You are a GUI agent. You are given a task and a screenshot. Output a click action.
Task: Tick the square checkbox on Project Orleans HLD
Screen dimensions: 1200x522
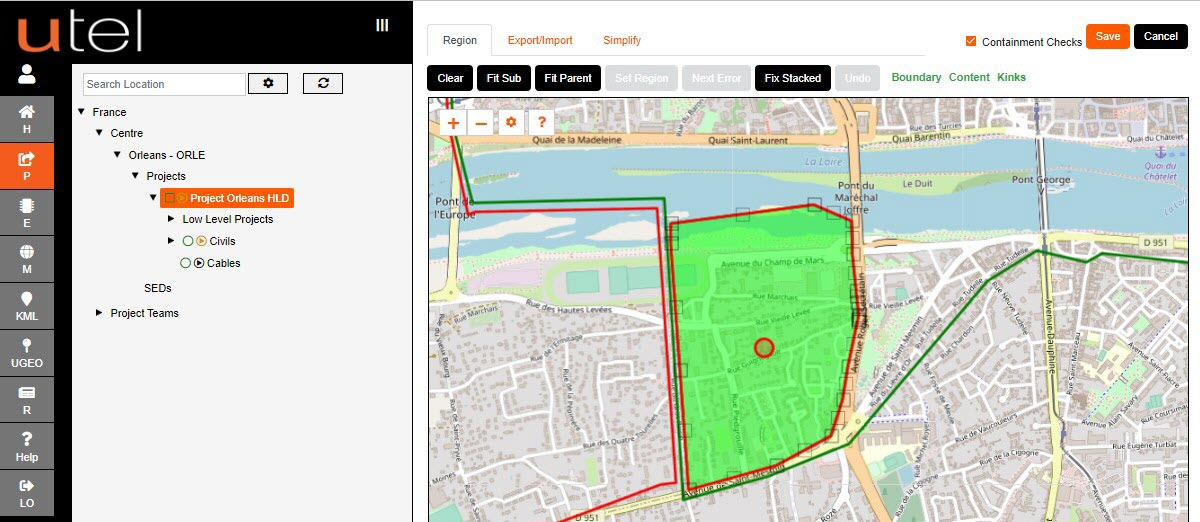point(169,198)
